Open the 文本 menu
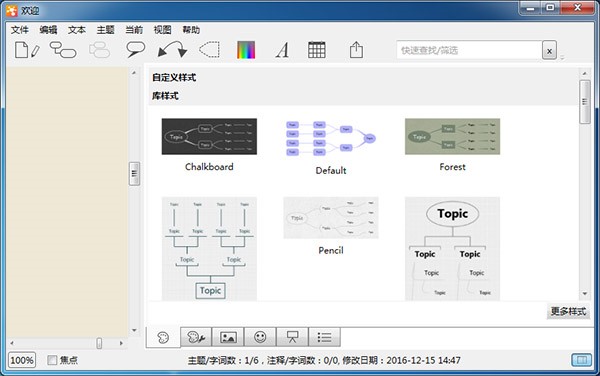The height and width of the screenshot is (376, 600). tap(77, 30)
